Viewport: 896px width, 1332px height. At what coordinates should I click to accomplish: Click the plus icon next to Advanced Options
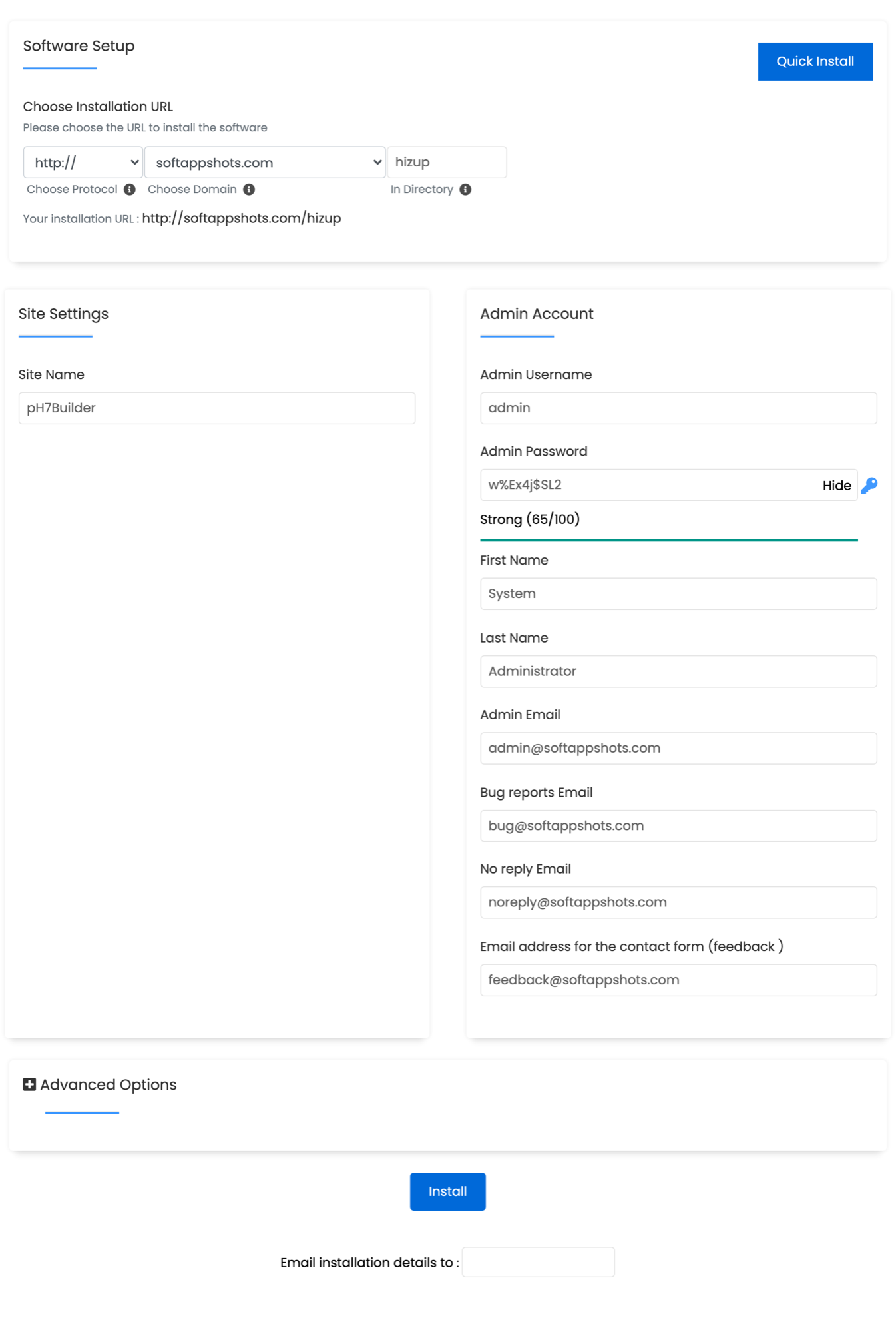pos(29,1084)
